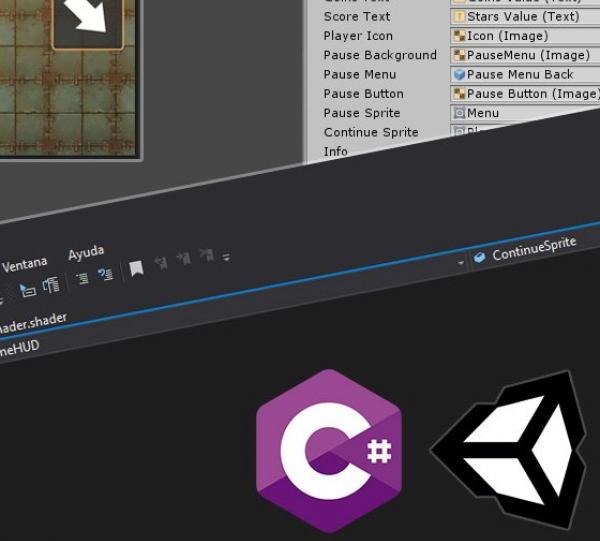The height and width of the screenshot is (541, 600).
Task: Select the Pause Button (Image) object field
Action: click(525, 94)
